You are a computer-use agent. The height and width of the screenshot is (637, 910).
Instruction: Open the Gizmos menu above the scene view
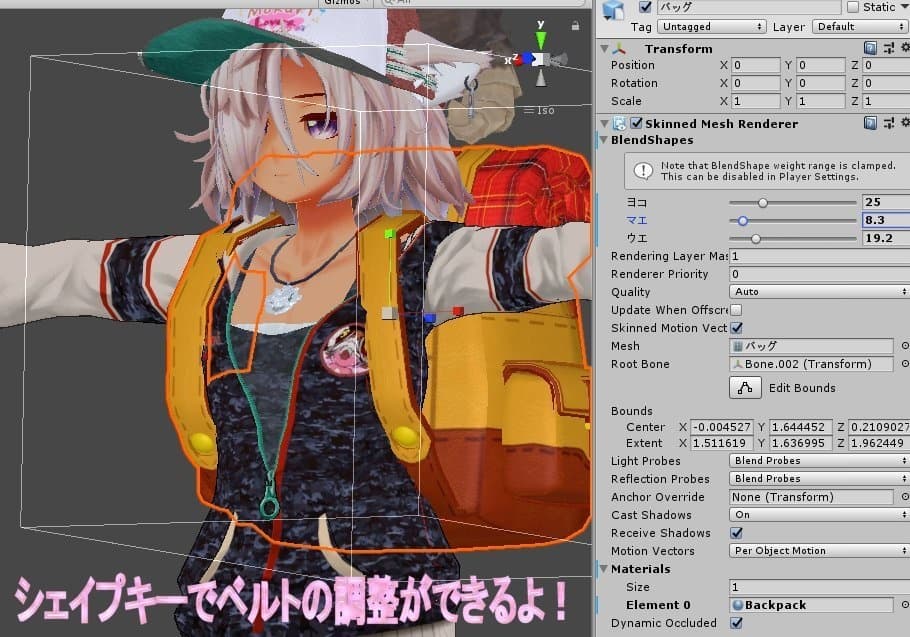344,2
